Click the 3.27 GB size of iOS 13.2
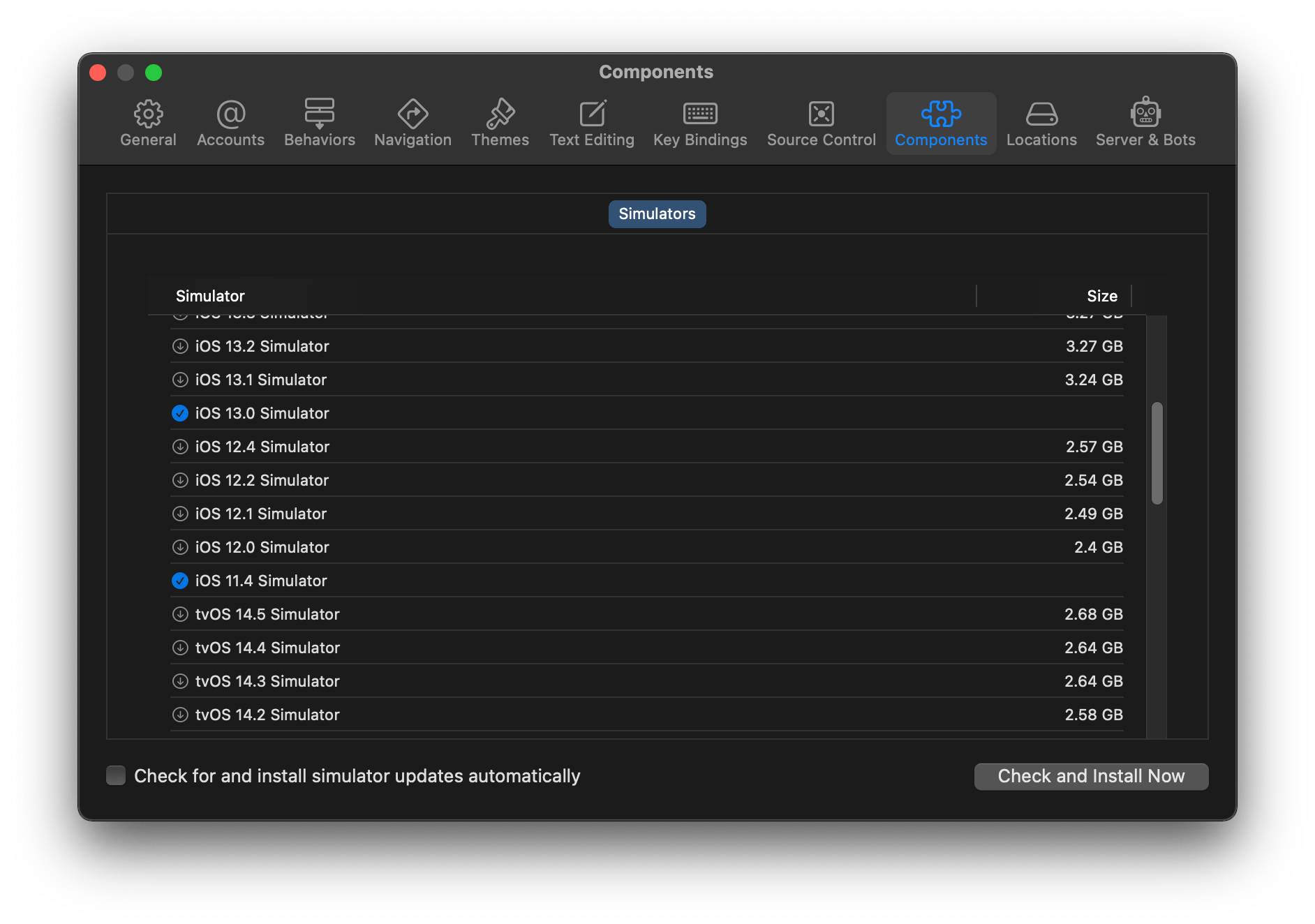The image size is (1315, 924). [x=1094, y=346]
